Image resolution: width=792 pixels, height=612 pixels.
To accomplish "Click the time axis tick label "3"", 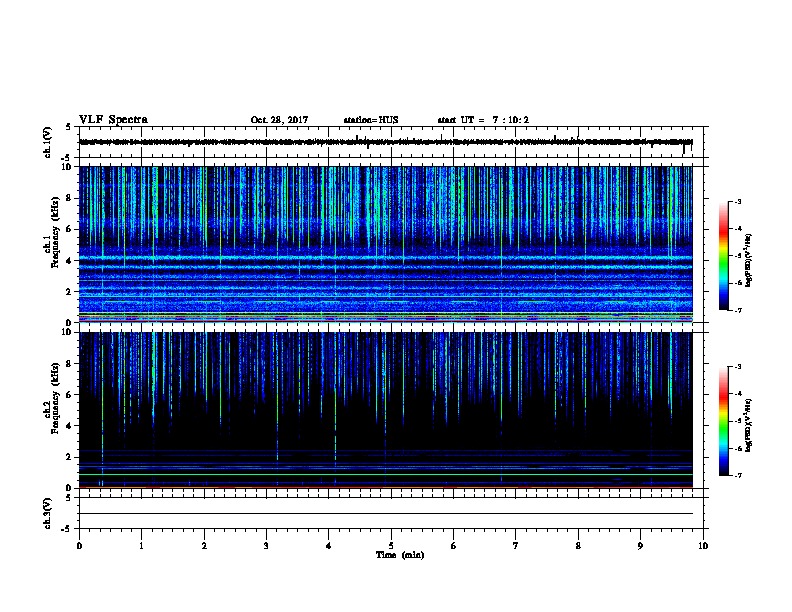I will [x=266, y=546].
